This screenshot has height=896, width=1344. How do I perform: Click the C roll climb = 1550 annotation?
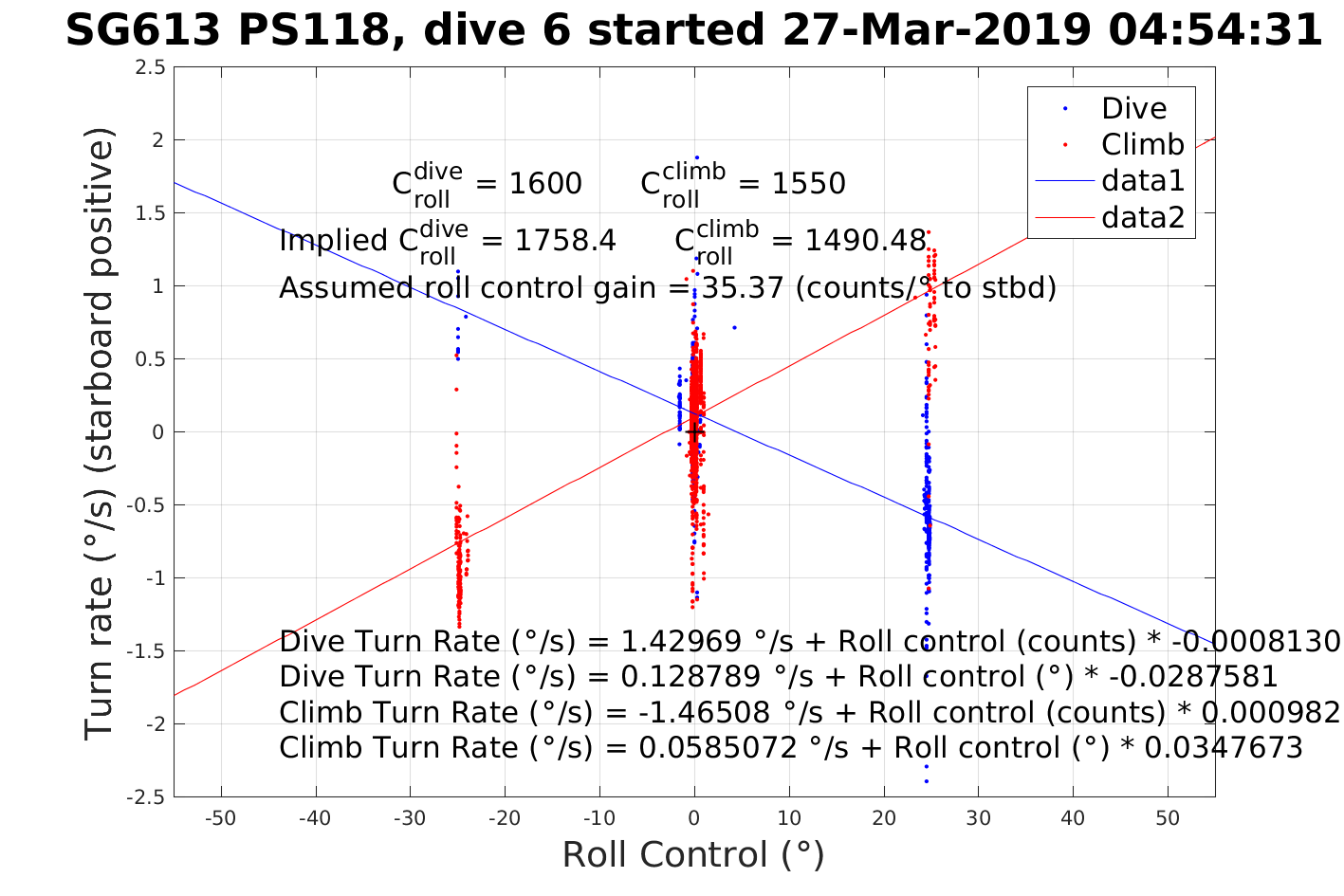tap(743, 183)
